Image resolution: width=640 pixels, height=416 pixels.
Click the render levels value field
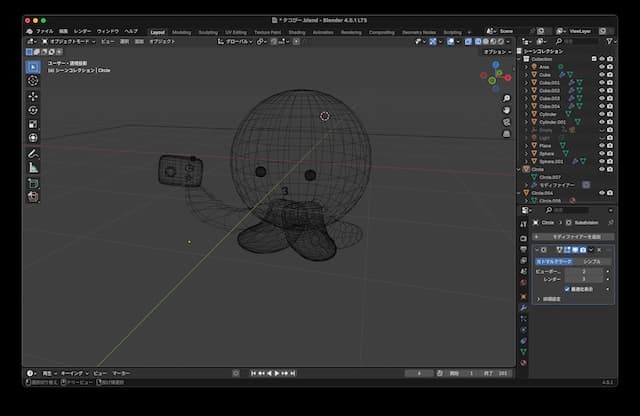584,279
